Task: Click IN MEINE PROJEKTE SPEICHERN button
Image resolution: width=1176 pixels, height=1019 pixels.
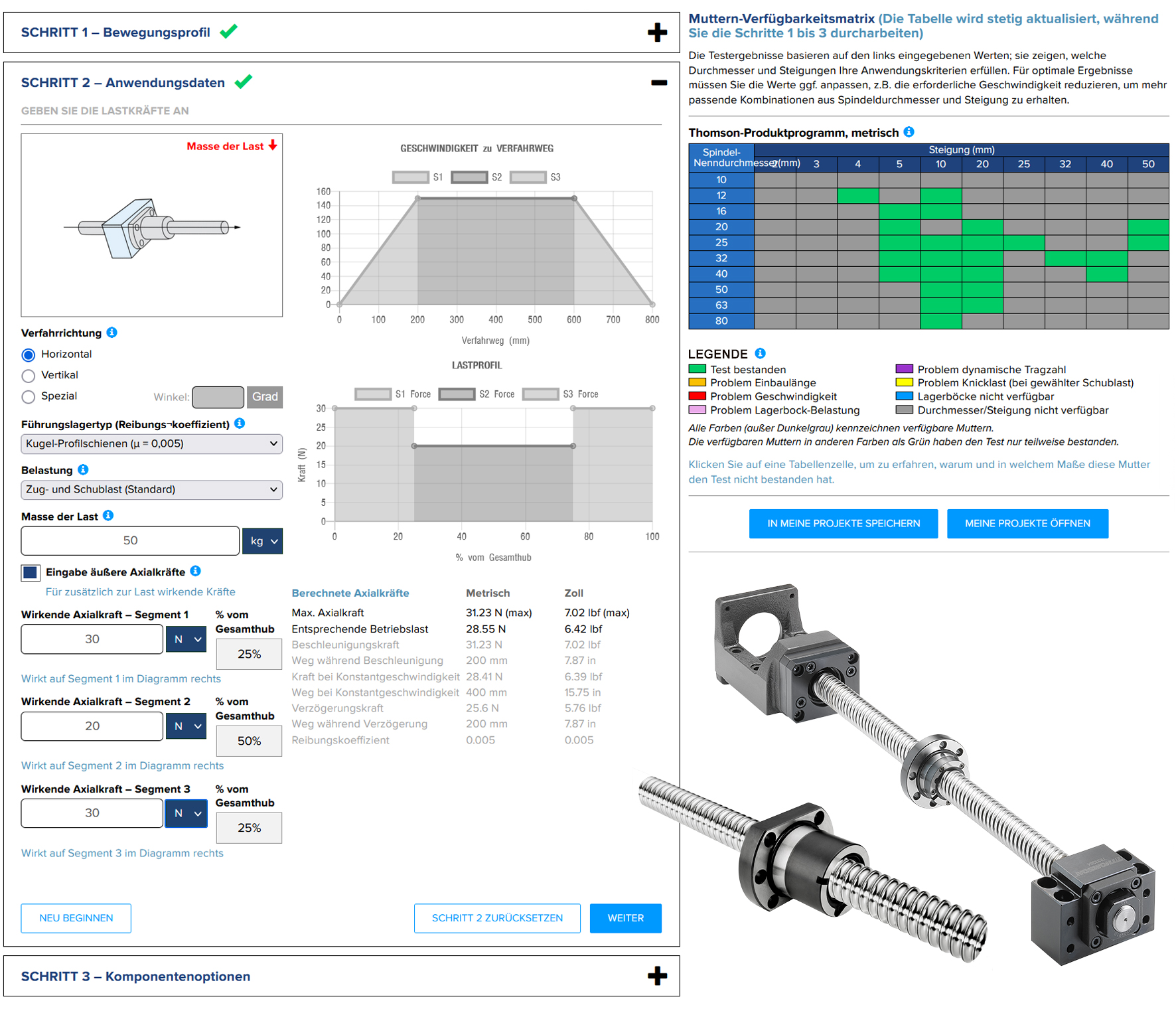Action: tap(843, 524)
